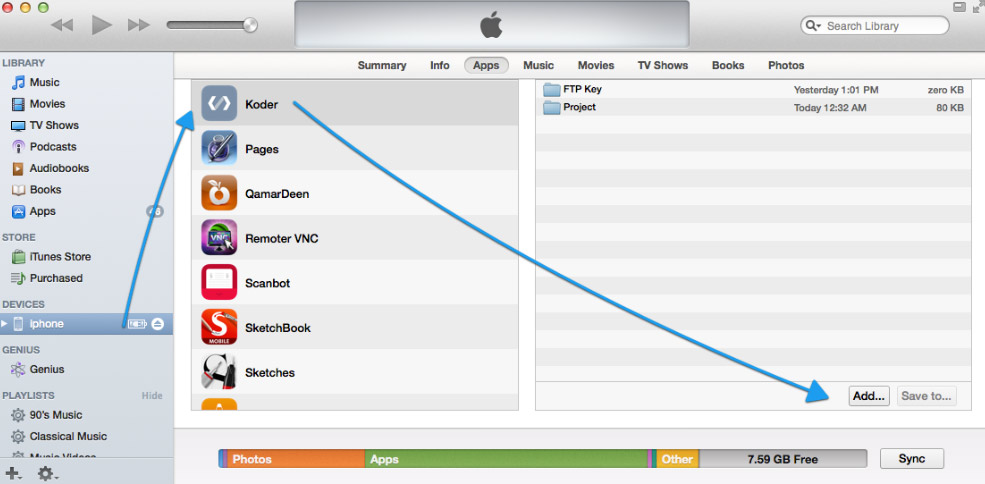
Task: Switch to the mini player
Action: [x=959, y=7]
